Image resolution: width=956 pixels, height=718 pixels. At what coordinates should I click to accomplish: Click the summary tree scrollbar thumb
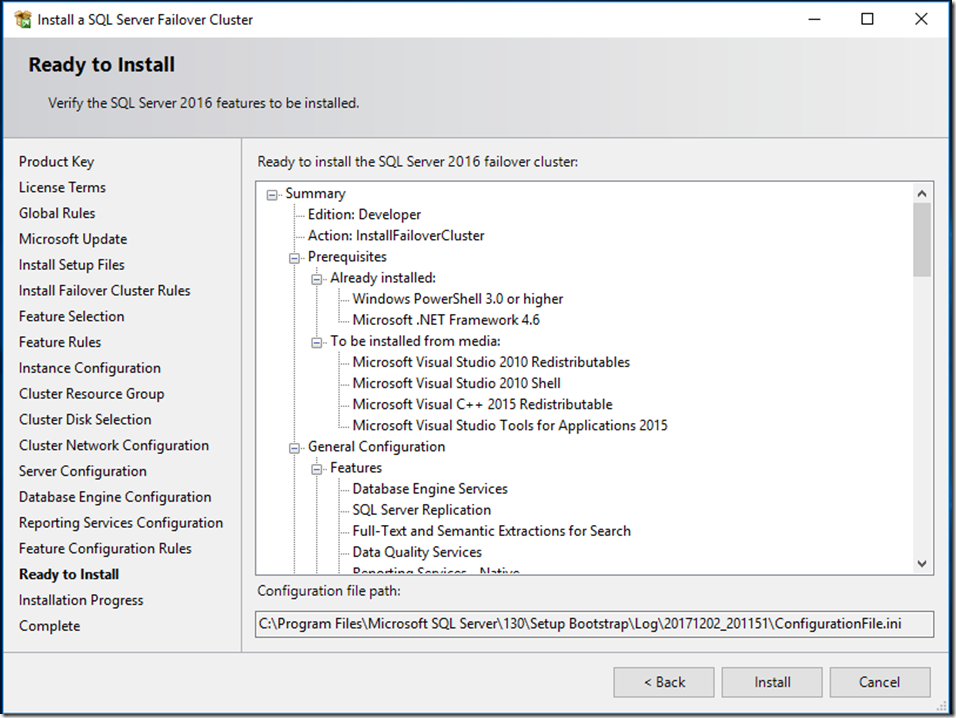tap(922, 240)
